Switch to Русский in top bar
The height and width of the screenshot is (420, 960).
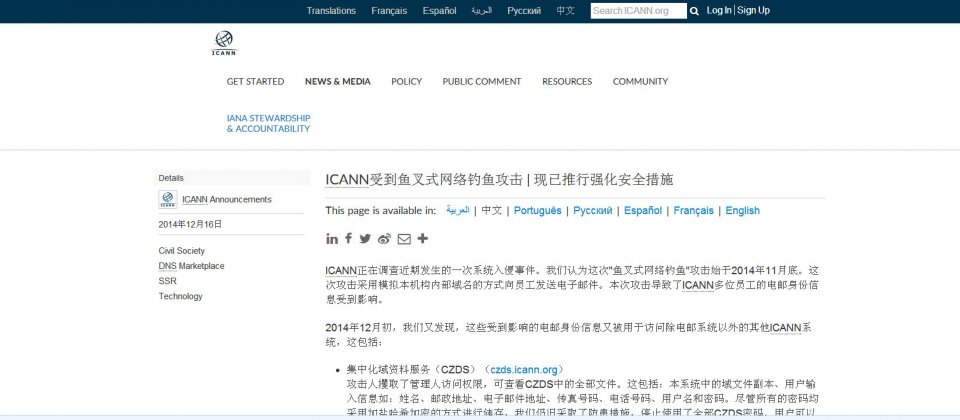pos(524,11)
